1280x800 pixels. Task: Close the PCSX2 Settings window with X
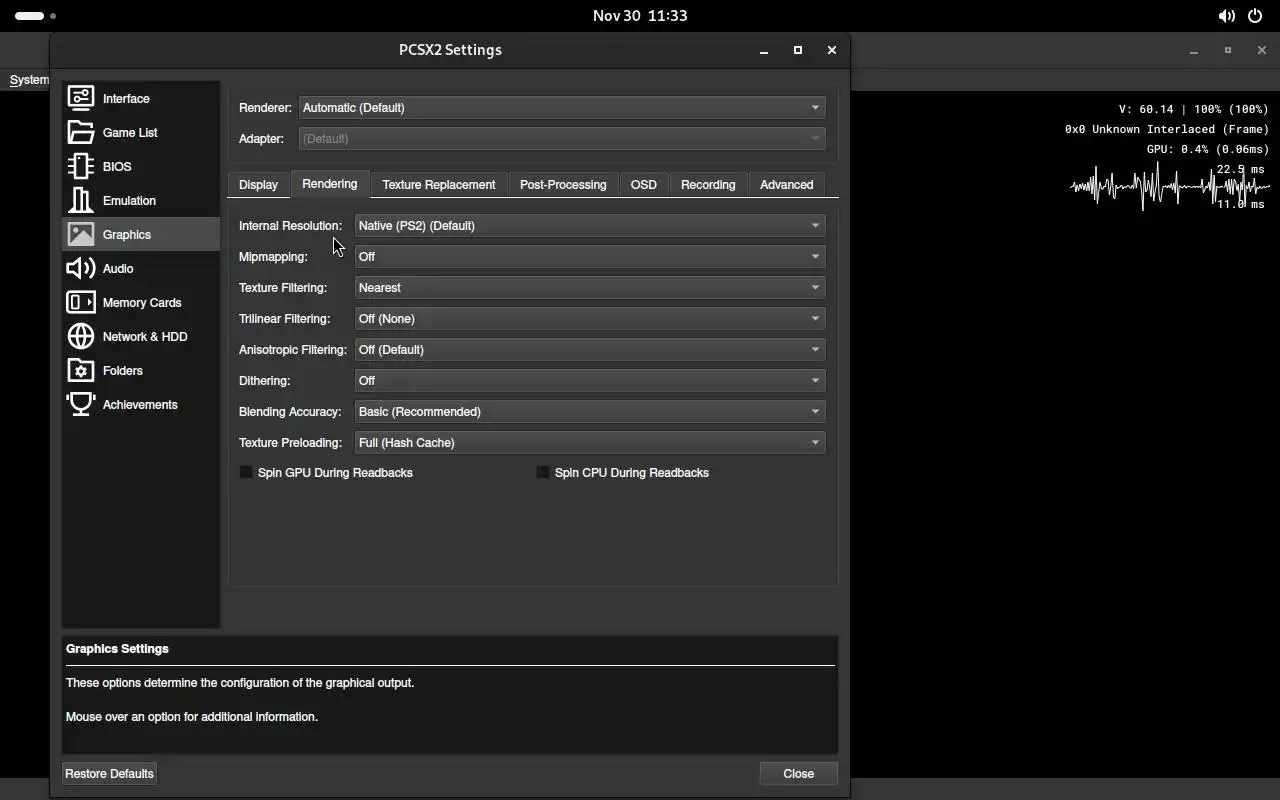point(831,50)
